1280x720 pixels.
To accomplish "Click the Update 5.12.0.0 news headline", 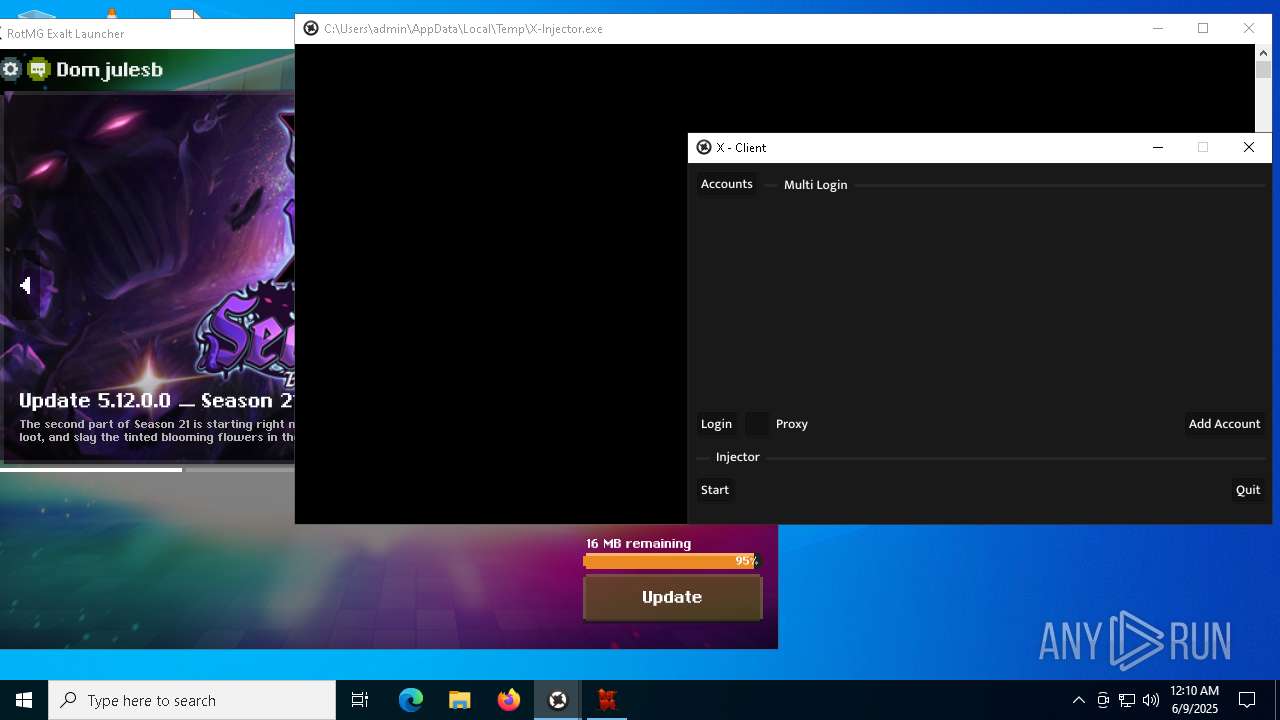I will pos(156,401).
